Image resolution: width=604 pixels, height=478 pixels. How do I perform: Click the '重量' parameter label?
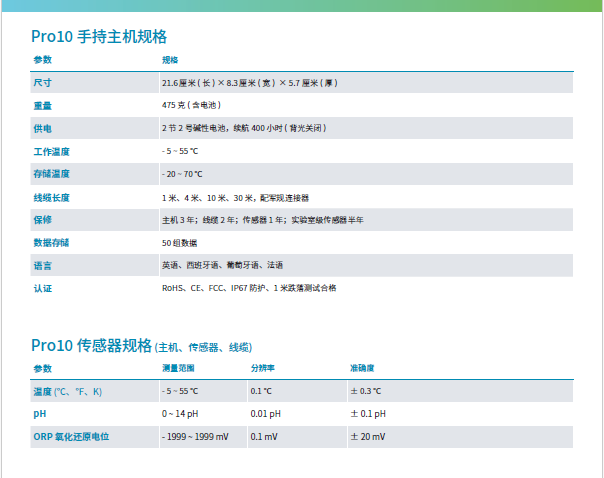coord(42,106)
